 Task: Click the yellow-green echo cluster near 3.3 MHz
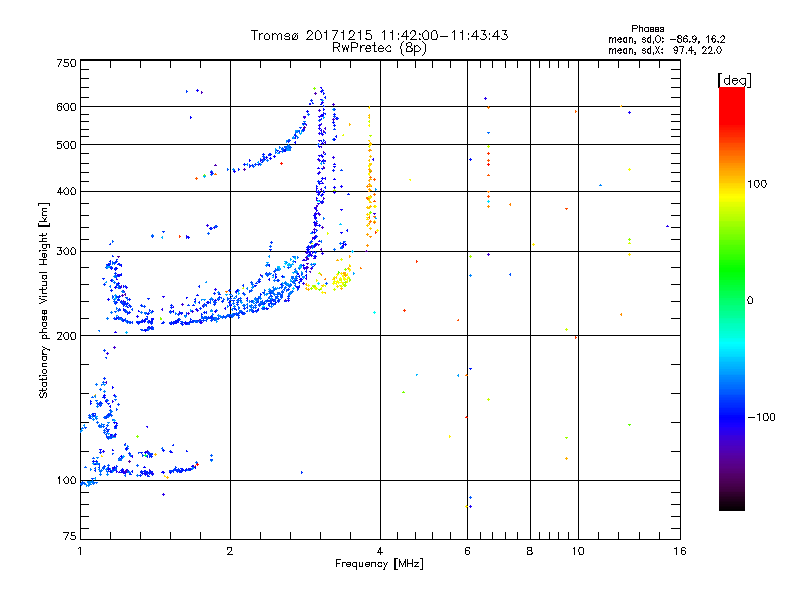tap(341, 280)
